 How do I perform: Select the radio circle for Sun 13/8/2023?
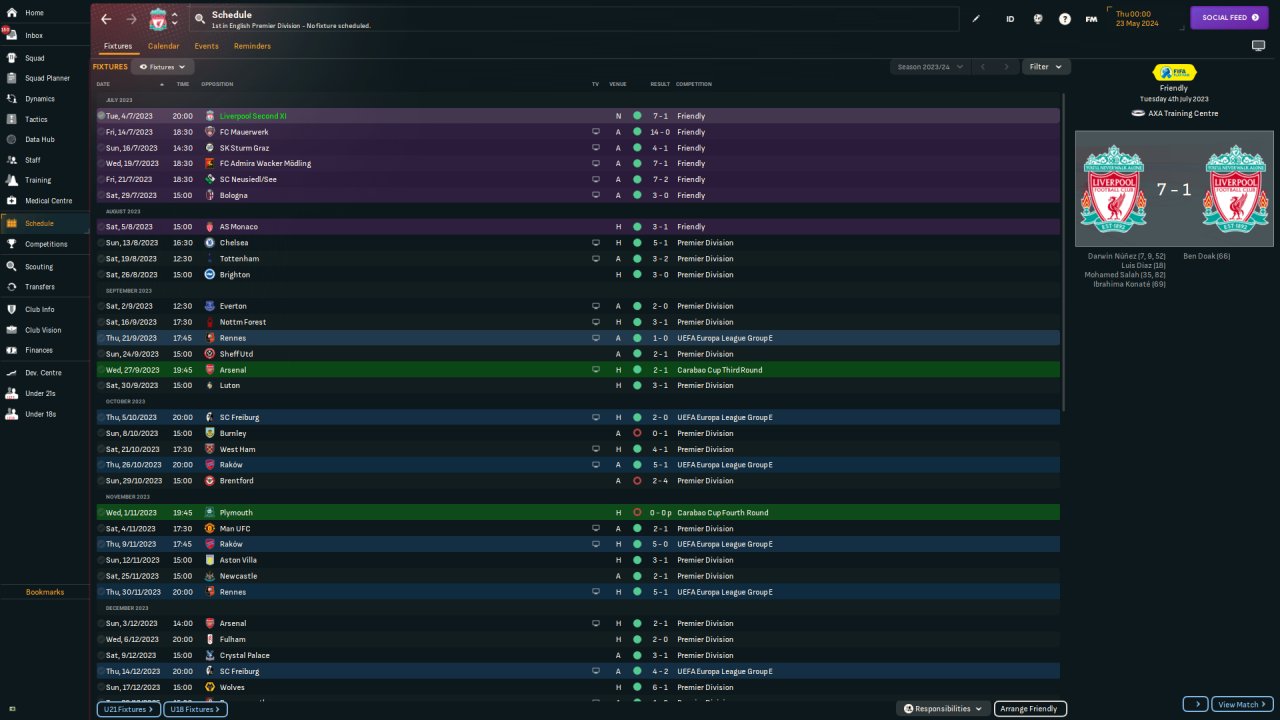(101, 243)
